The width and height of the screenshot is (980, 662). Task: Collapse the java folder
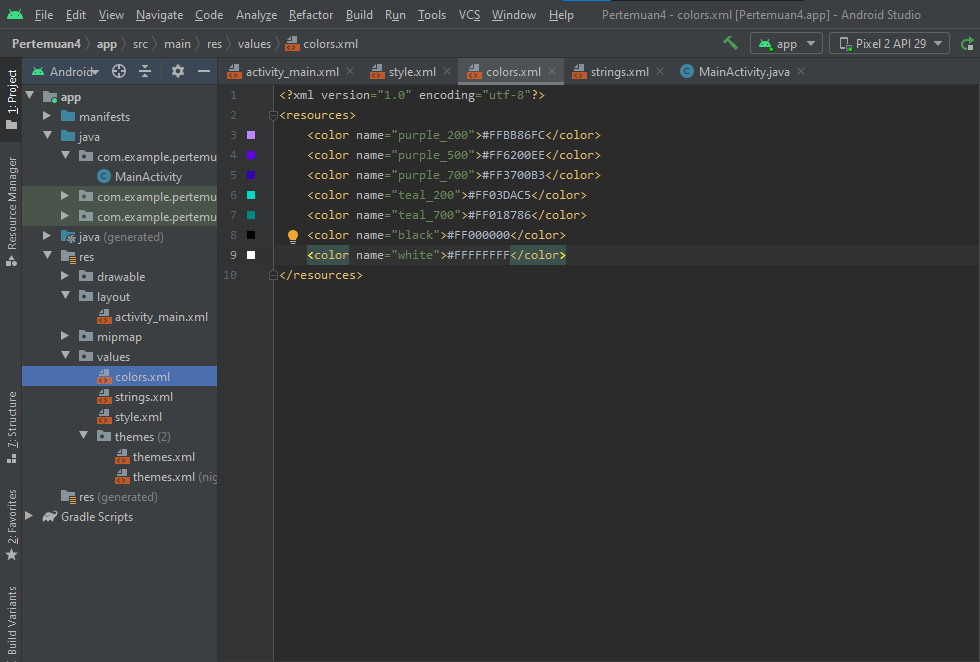pyautogui.click(x=47, y=136)
